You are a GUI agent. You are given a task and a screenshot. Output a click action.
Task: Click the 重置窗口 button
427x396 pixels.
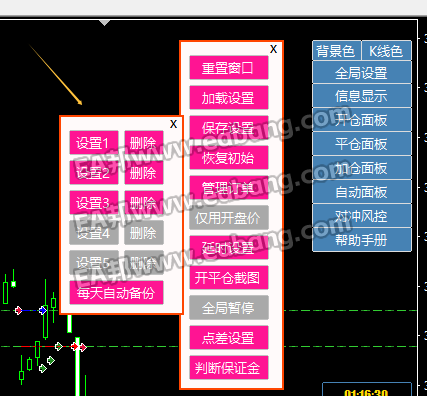tap(229, 68)
